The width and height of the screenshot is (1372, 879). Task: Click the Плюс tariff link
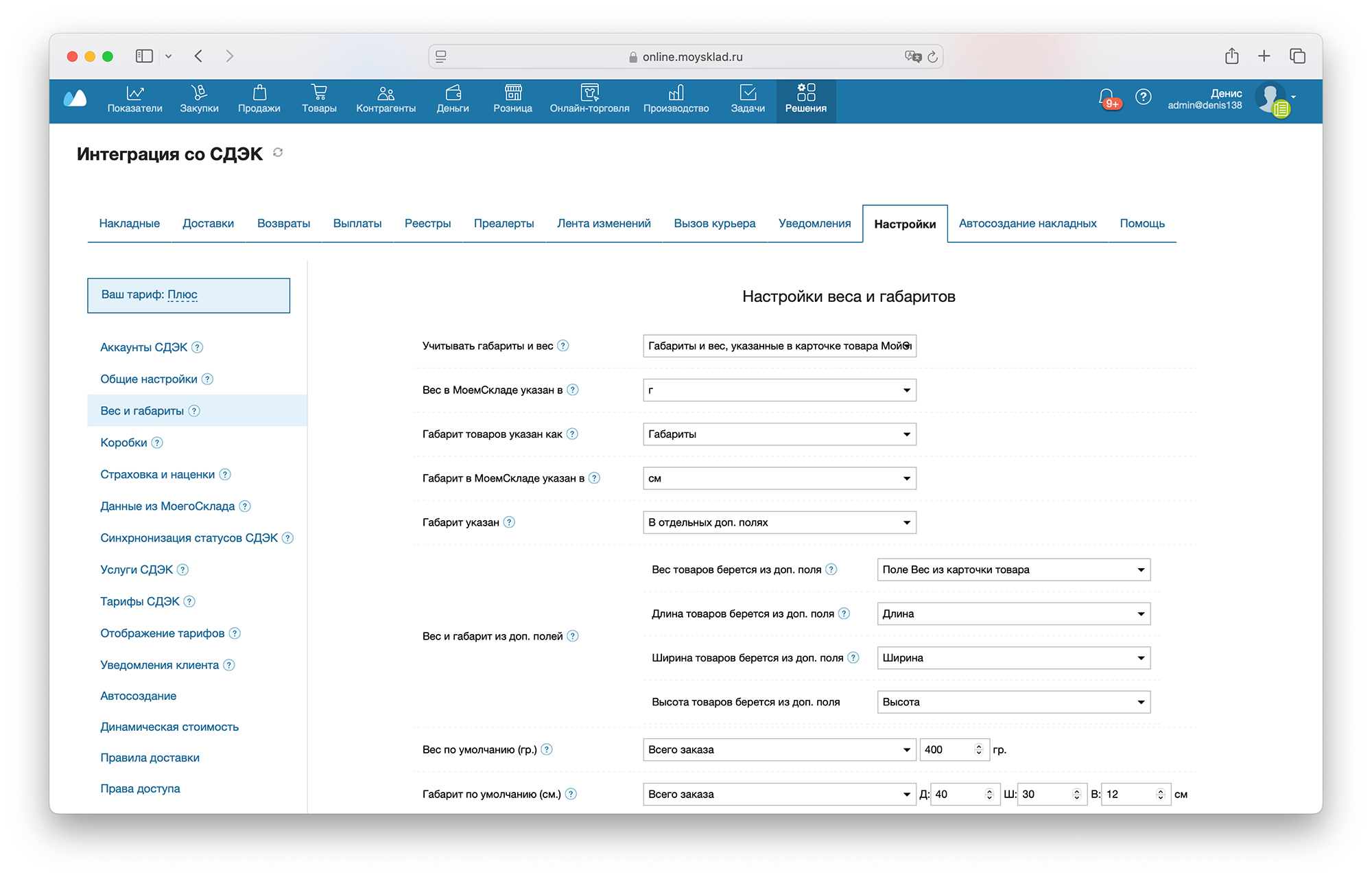pos(182,295)
